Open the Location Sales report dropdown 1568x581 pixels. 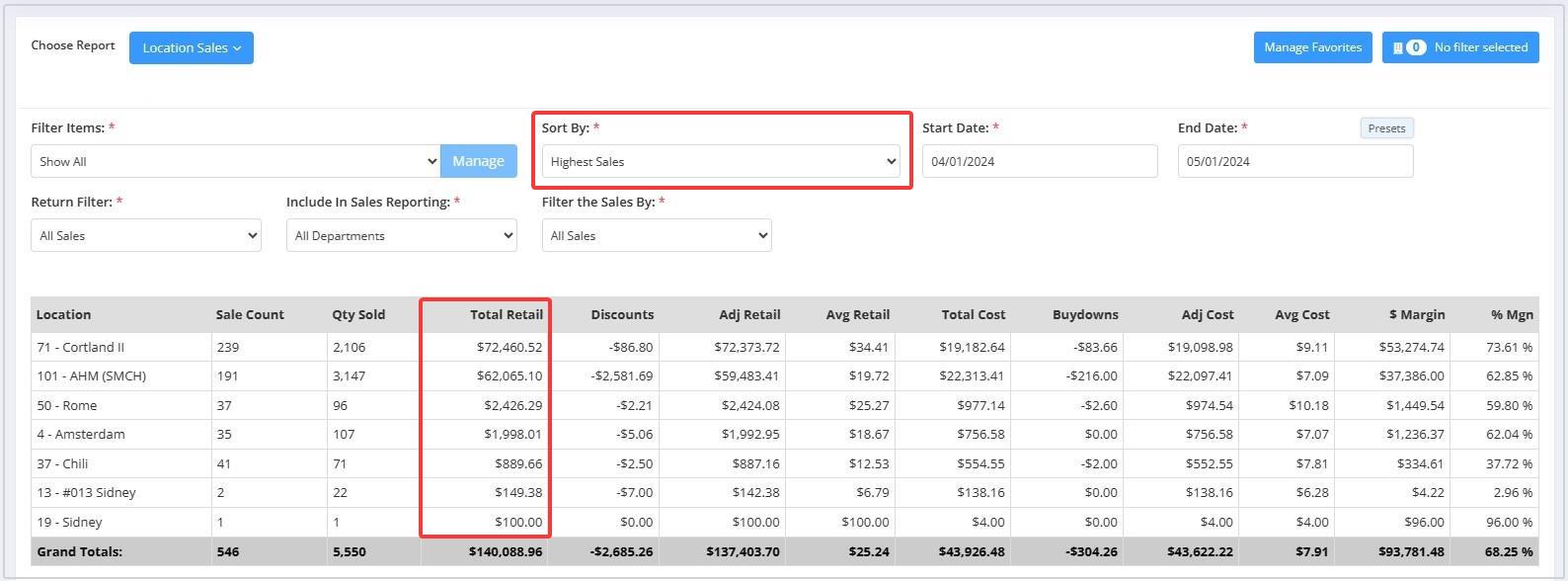pyautogui.click(x=191, y=47)
